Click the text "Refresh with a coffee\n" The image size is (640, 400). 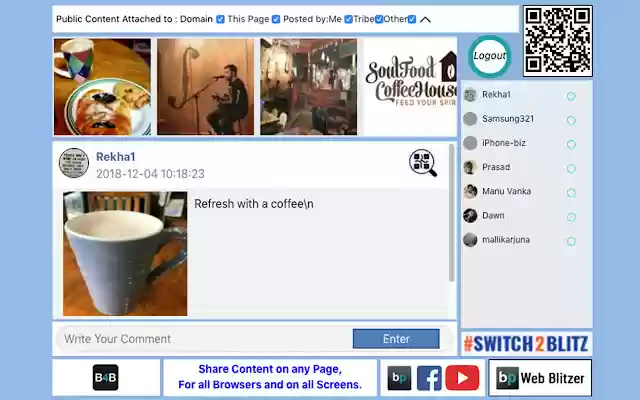(254, 204)
